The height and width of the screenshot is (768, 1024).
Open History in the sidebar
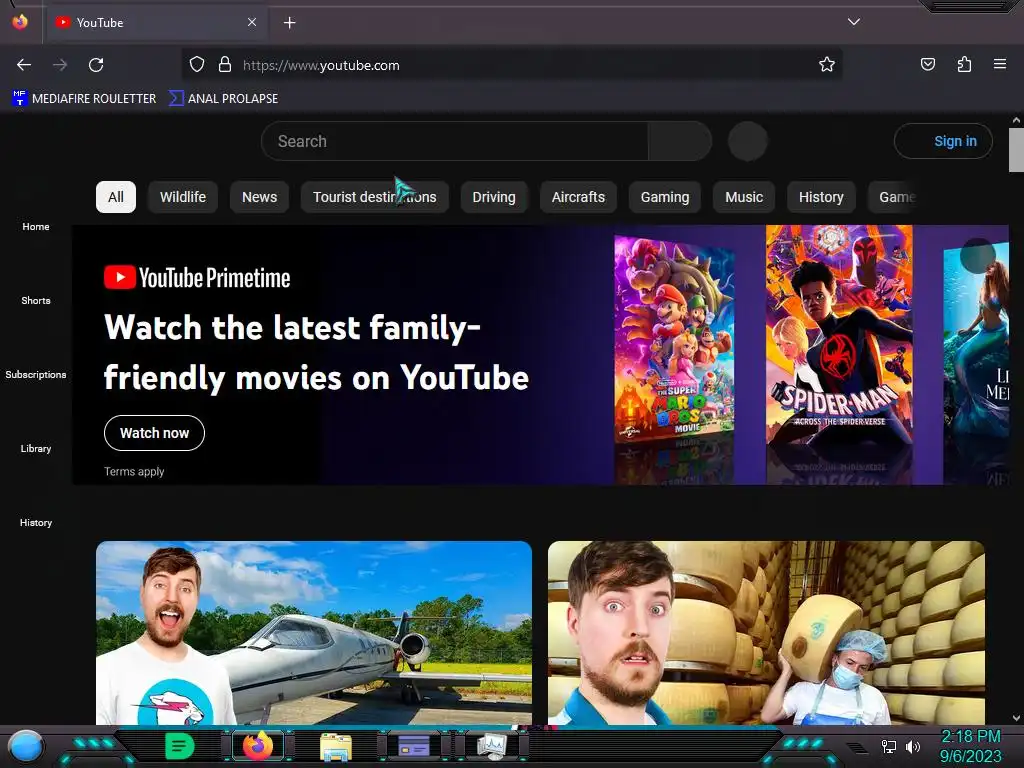(36, 522)
